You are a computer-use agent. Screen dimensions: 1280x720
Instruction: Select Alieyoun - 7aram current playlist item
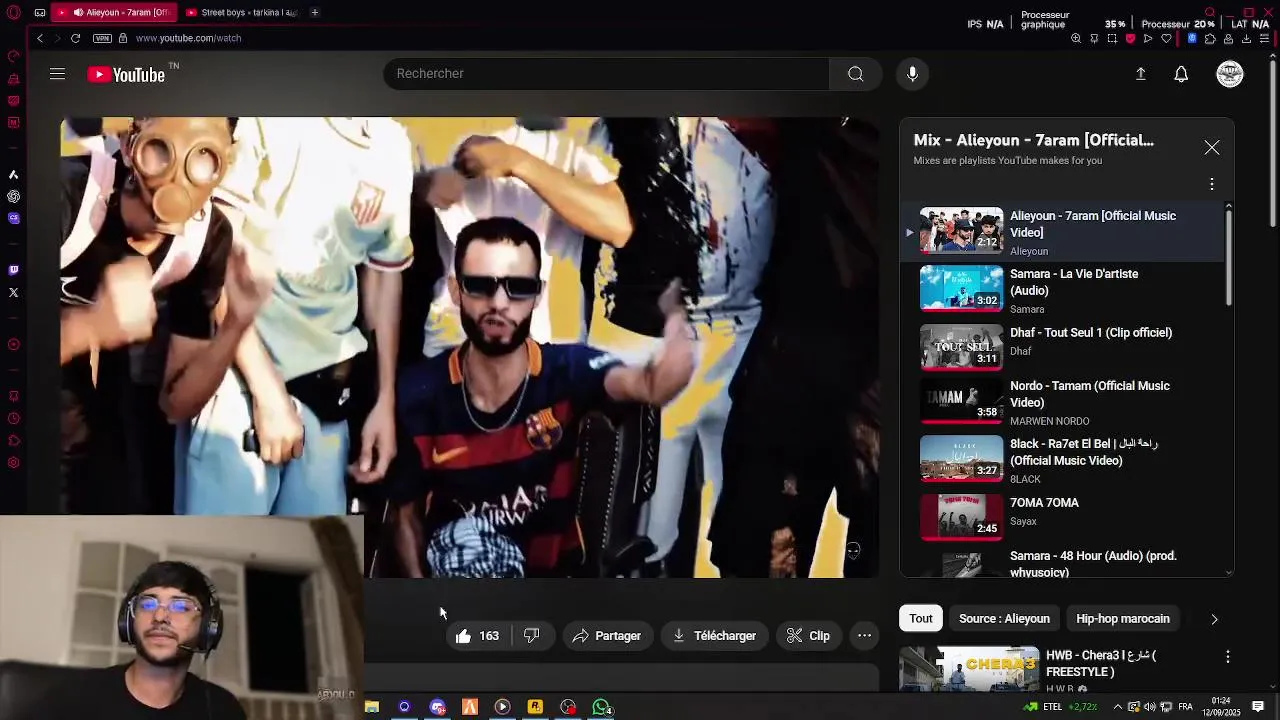1062,232
